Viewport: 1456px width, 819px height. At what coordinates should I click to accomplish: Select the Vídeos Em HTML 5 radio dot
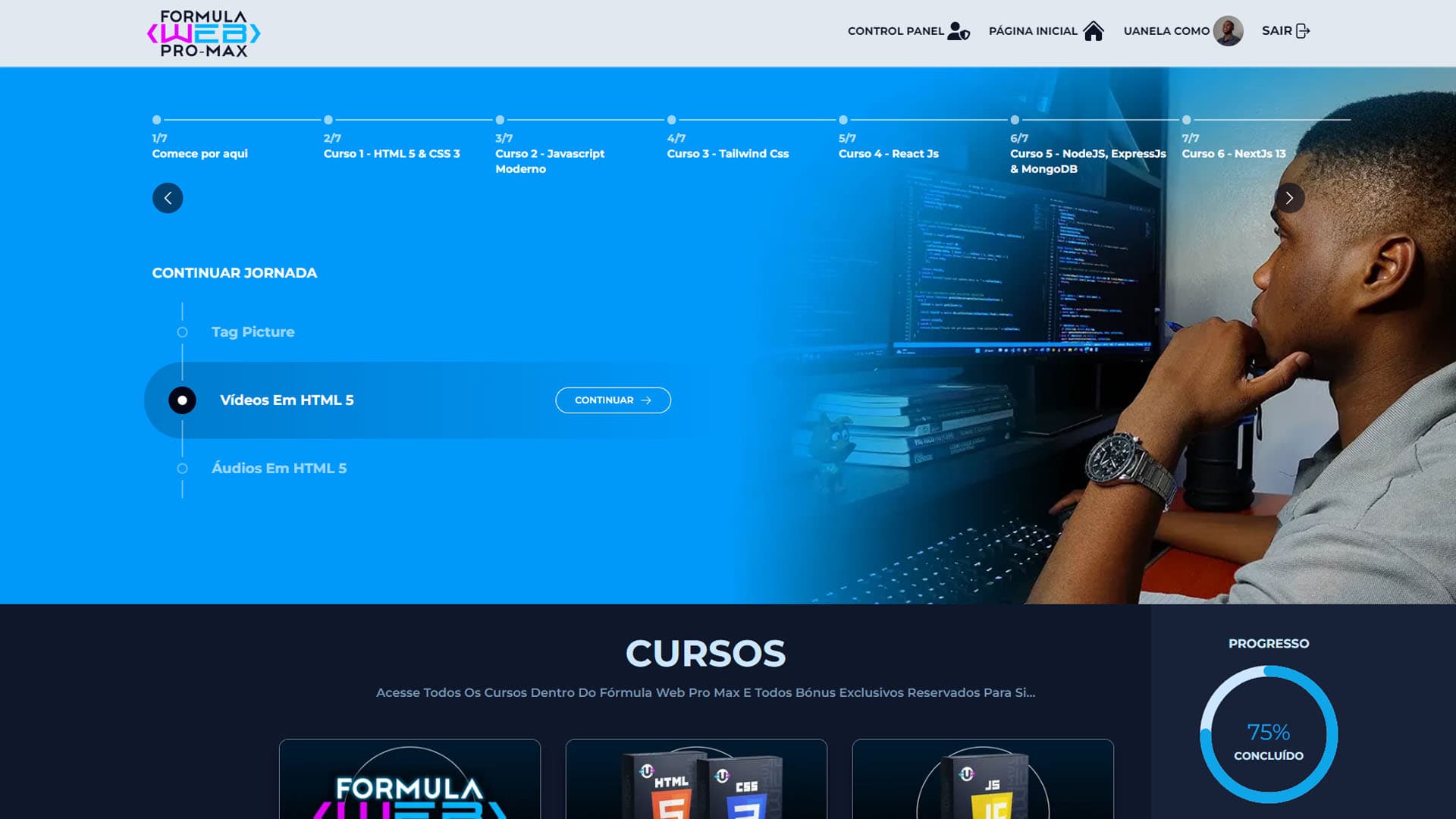point(182,400)
